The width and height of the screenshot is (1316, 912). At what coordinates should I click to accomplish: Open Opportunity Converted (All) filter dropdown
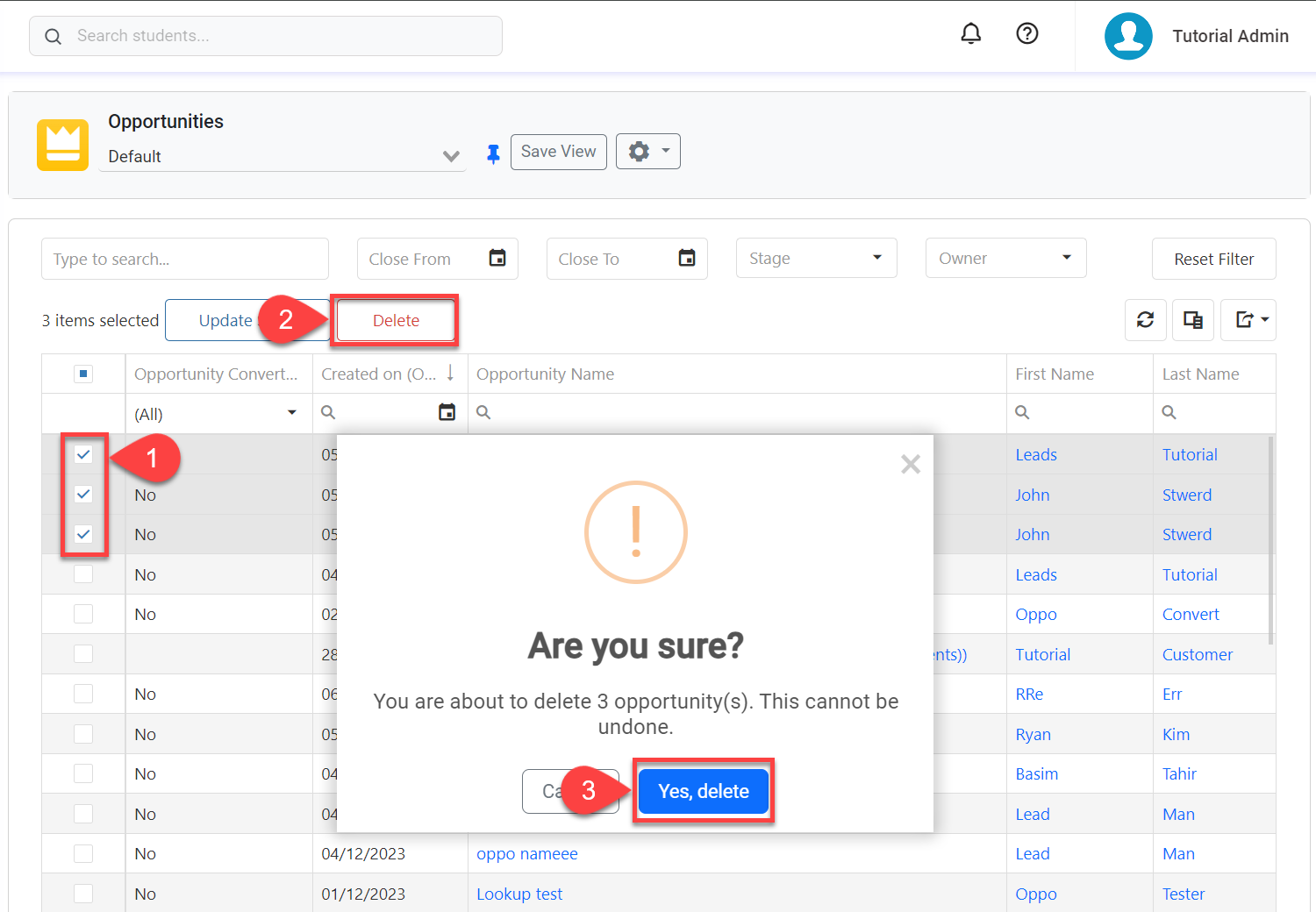click(x=217, y=414)
